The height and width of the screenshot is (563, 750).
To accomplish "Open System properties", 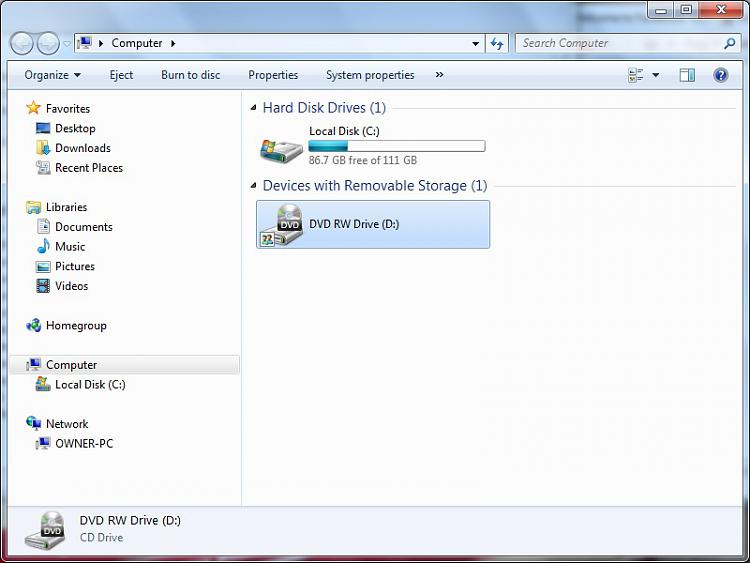I will coord(370,75).
